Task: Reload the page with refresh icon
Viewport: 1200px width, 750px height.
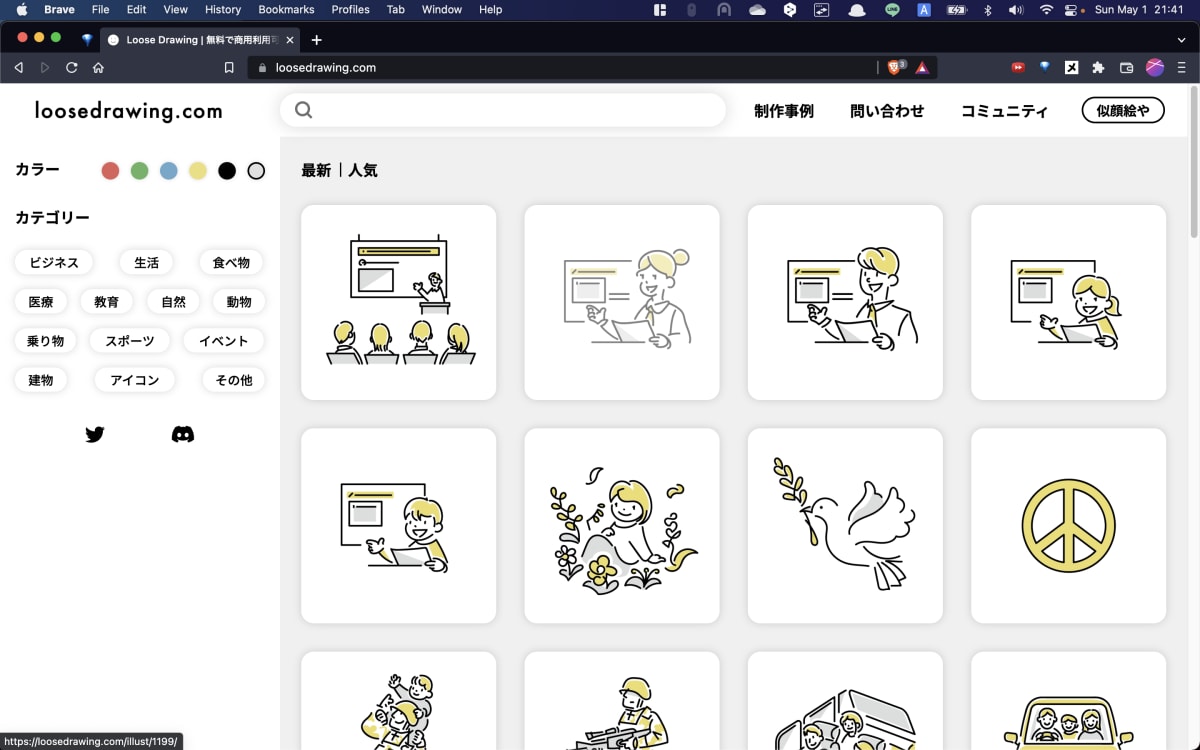Action: click(x=71, y=68)
